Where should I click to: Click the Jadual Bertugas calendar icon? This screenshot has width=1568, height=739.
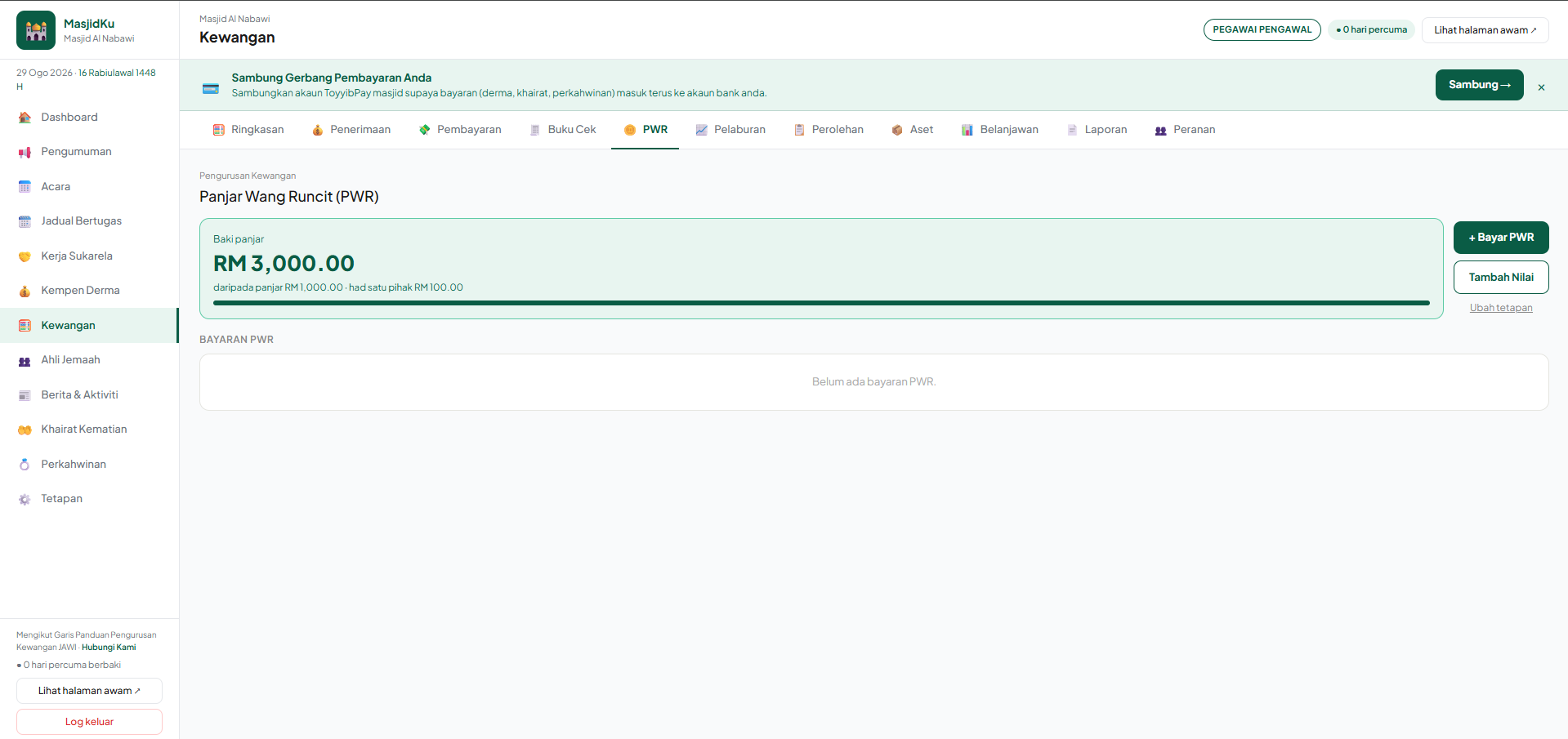25,221
